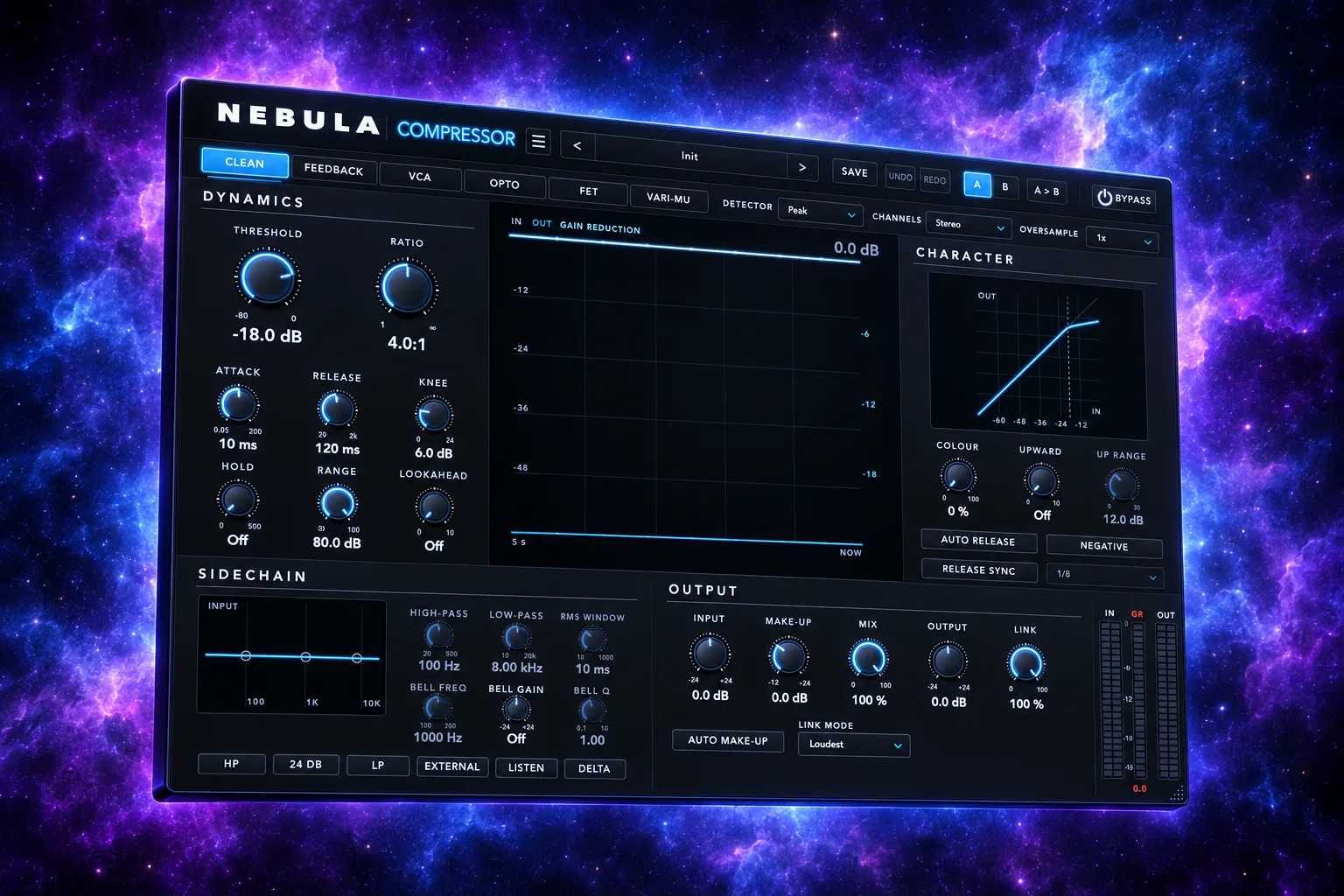This screenshot has height=896, width=1344.
Task: Click the High-Pass frequency knob
Action: (x=438, y=635)
